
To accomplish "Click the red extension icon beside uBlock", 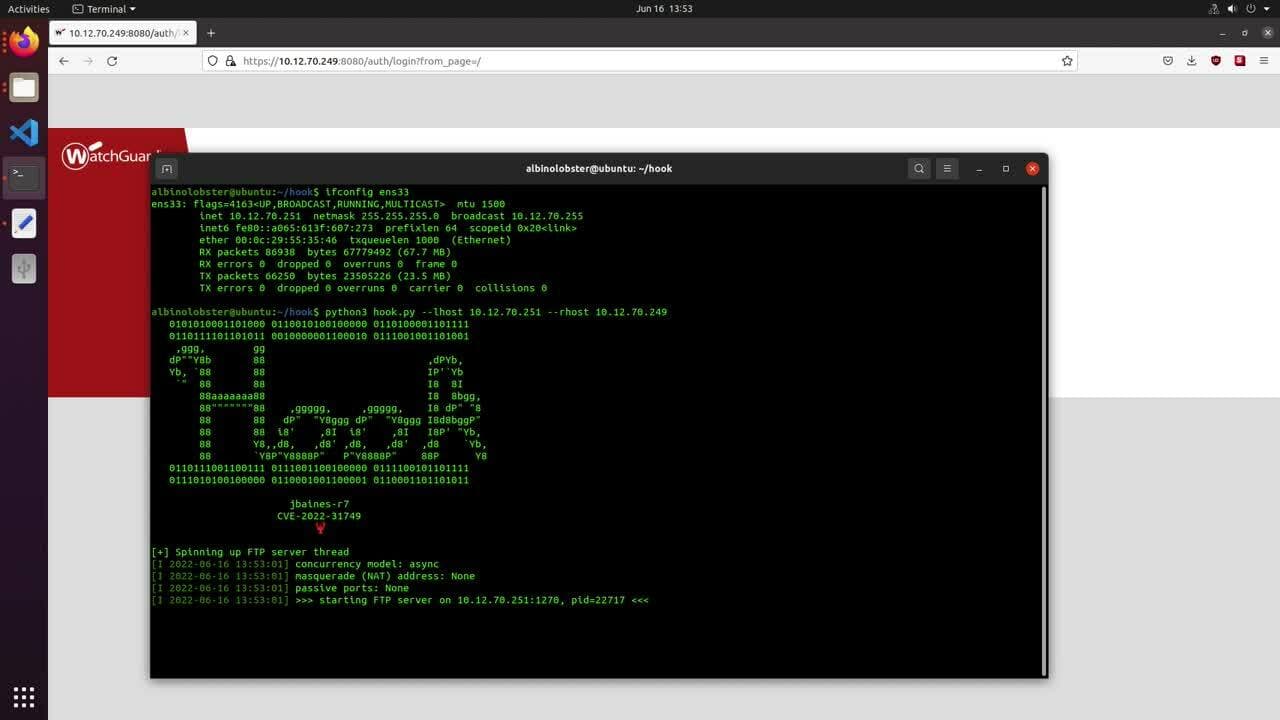I will 1240,61.
